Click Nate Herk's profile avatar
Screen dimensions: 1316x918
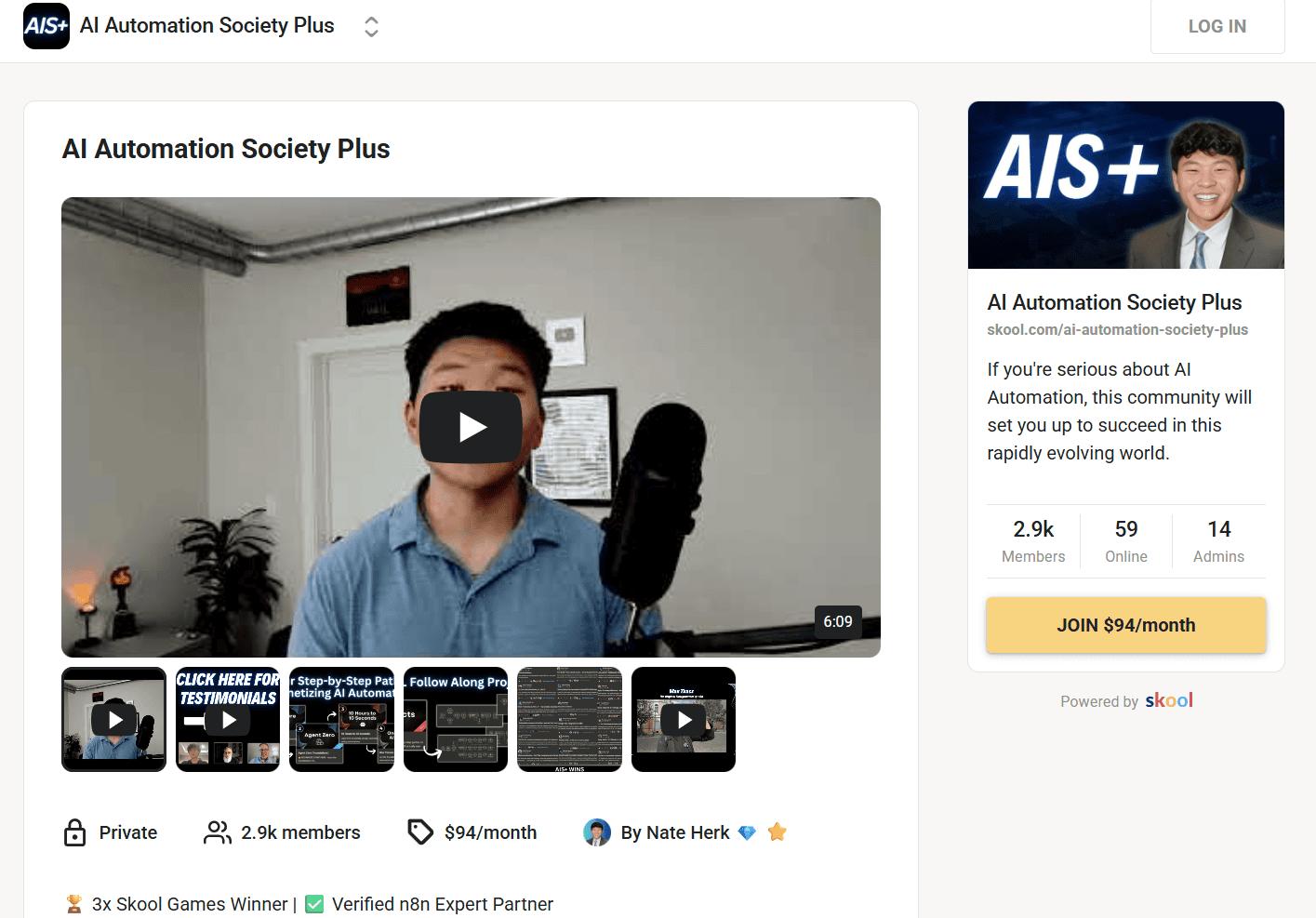[596, 832]
